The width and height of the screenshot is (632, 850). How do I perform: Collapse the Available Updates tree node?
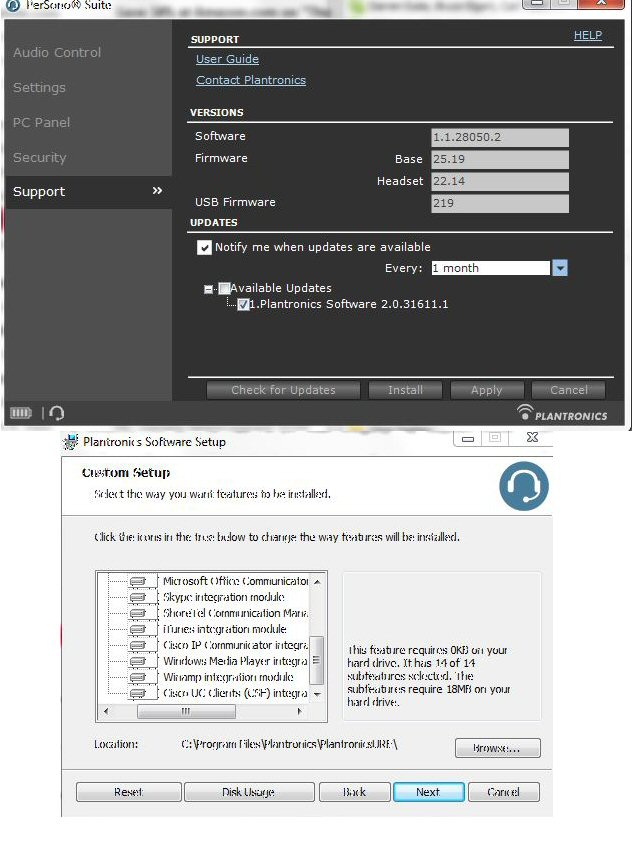point(208,289)
